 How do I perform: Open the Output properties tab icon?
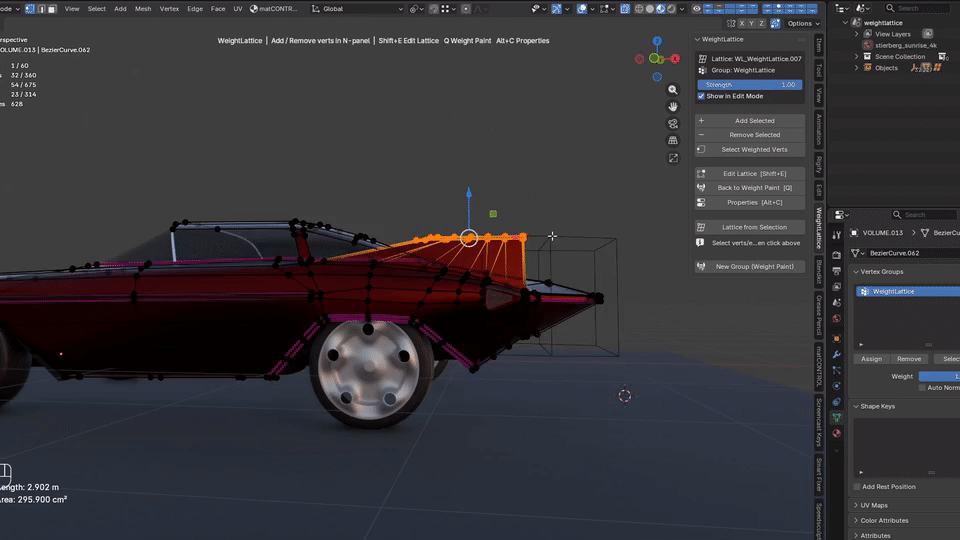click(x=837, y=271)
